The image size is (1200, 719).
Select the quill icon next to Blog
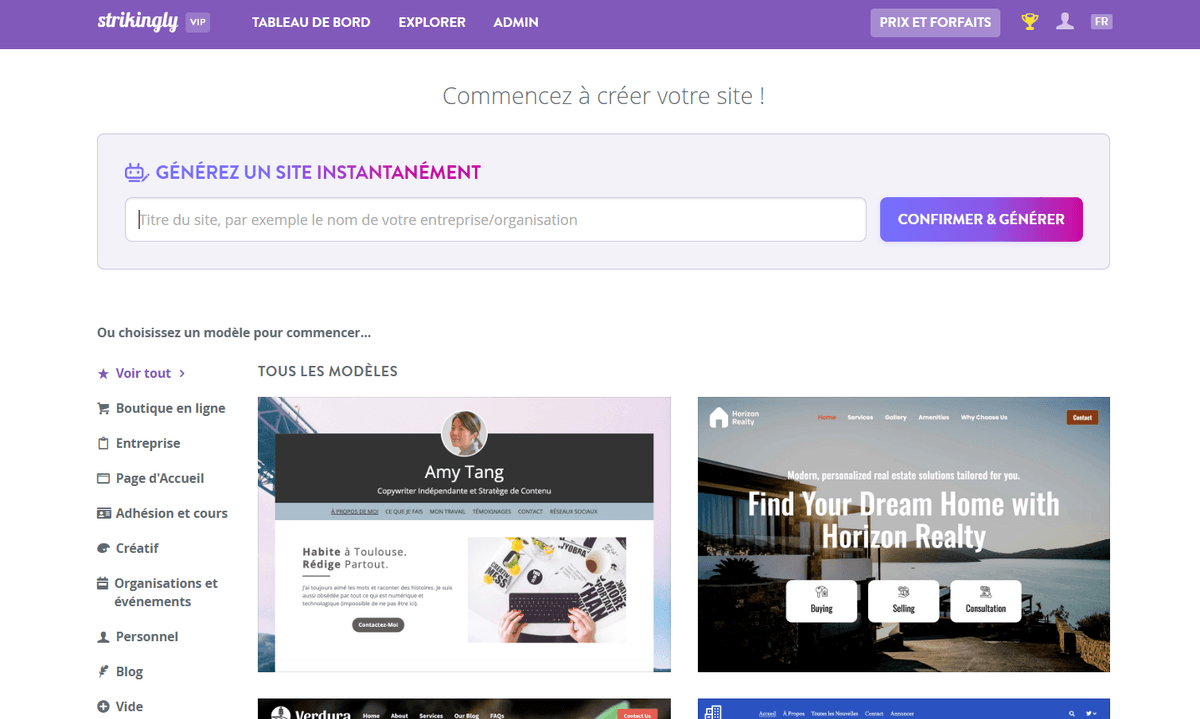tap(102, 670)
